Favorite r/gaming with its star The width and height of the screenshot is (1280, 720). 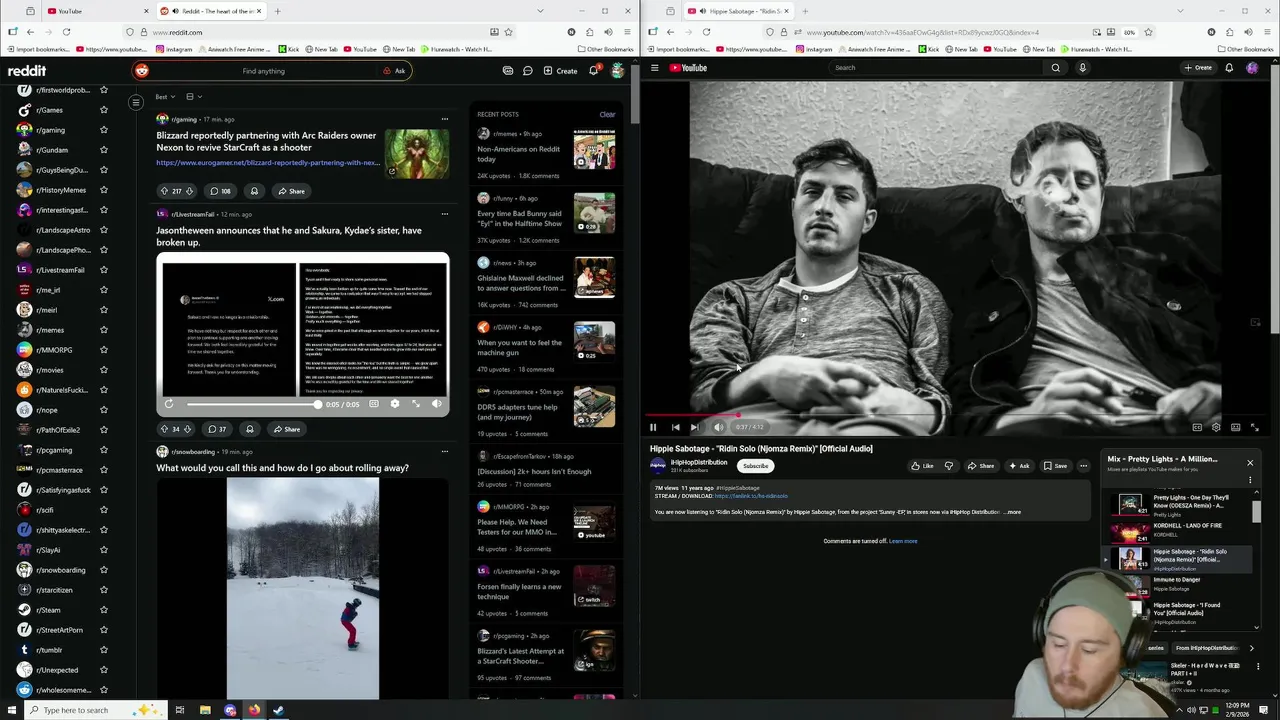(103, 130)
